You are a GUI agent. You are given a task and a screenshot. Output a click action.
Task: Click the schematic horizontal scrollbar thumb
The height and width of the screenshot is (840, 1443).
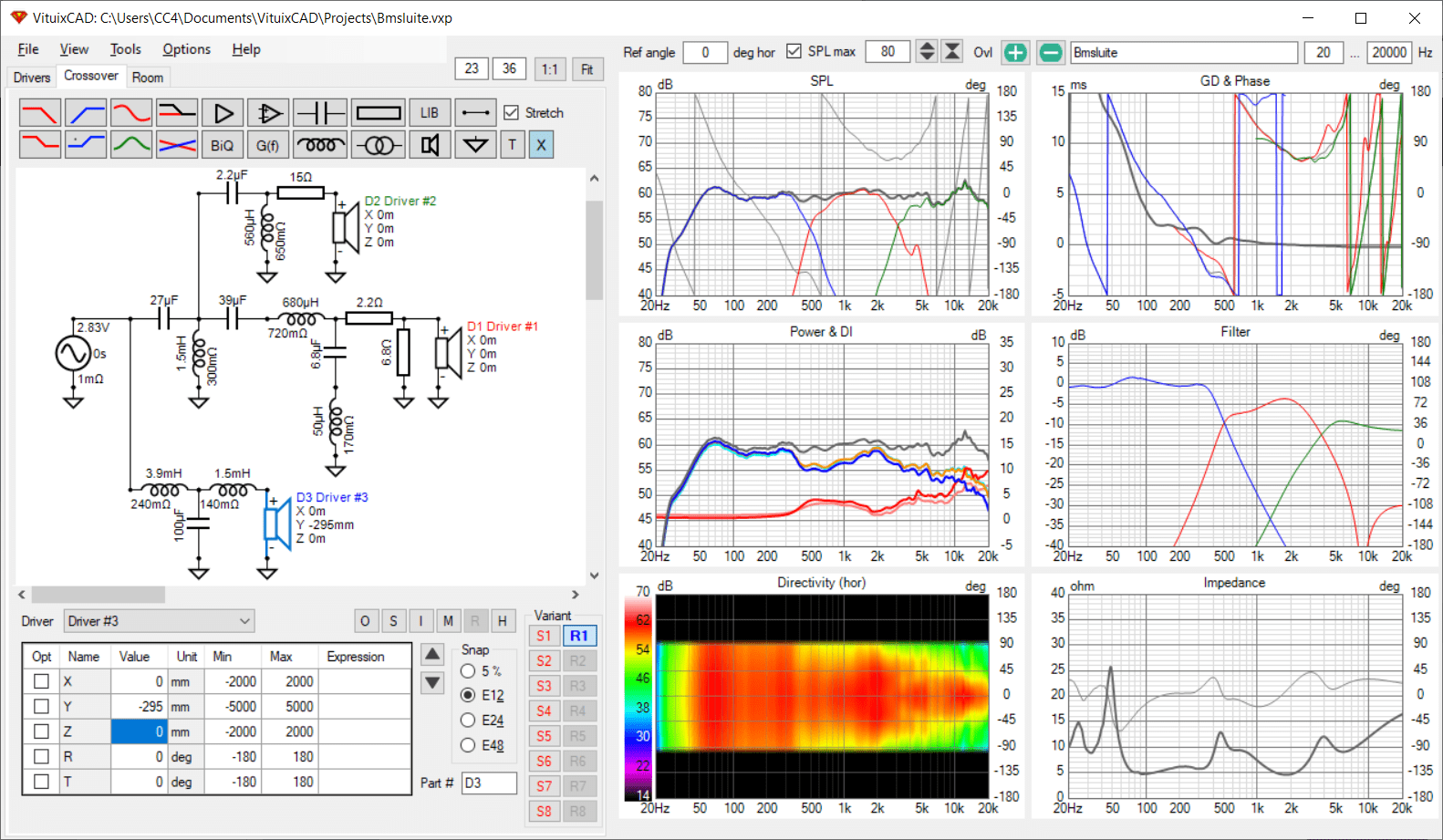point(98,595)
